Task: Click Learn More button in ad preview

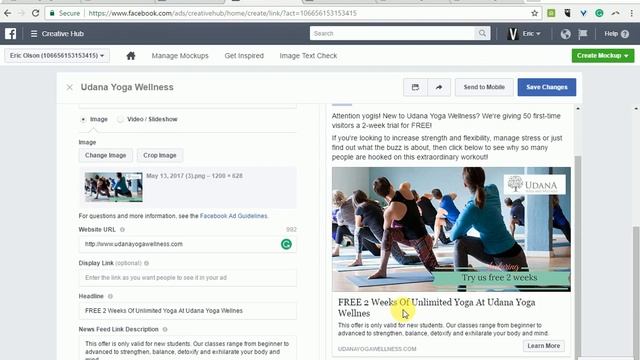Action: [544, 346]
